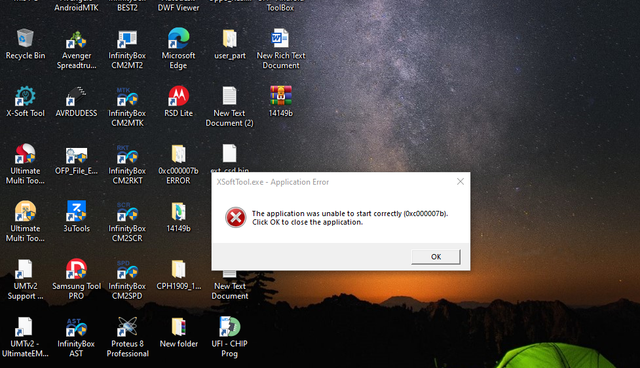This screenshot has width=640, height=368.
Task: Click OK in the Application Error dialog
Action: pyautogui.click(x=436, y=257)
